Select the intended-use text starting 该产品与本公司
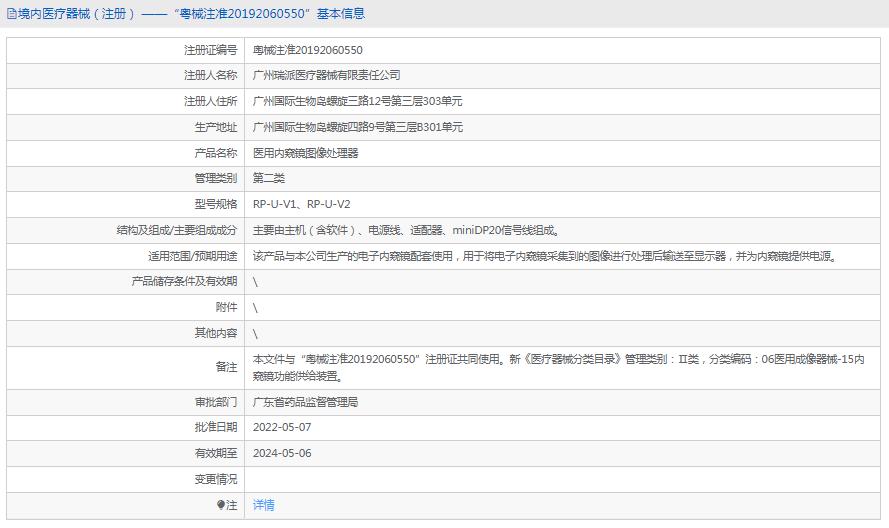Screen dimensions: 889x528 [545, 256]
